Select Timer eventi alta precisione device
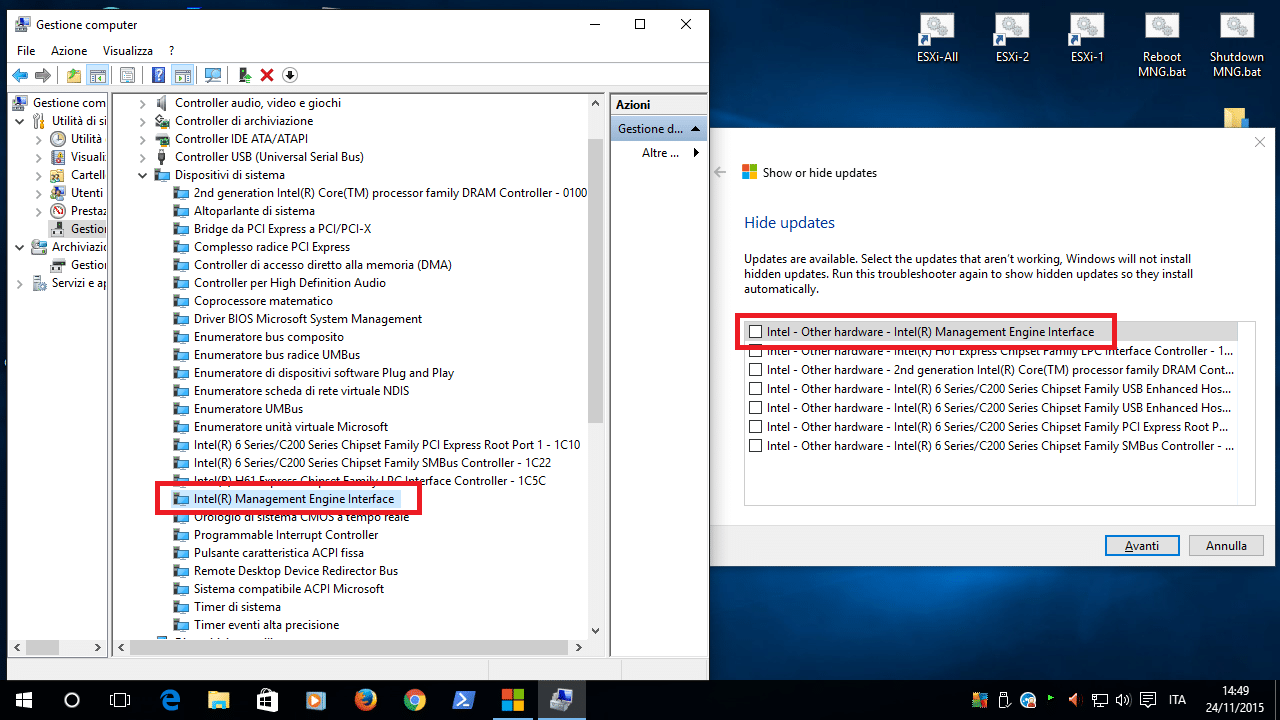 coord(266,625)
